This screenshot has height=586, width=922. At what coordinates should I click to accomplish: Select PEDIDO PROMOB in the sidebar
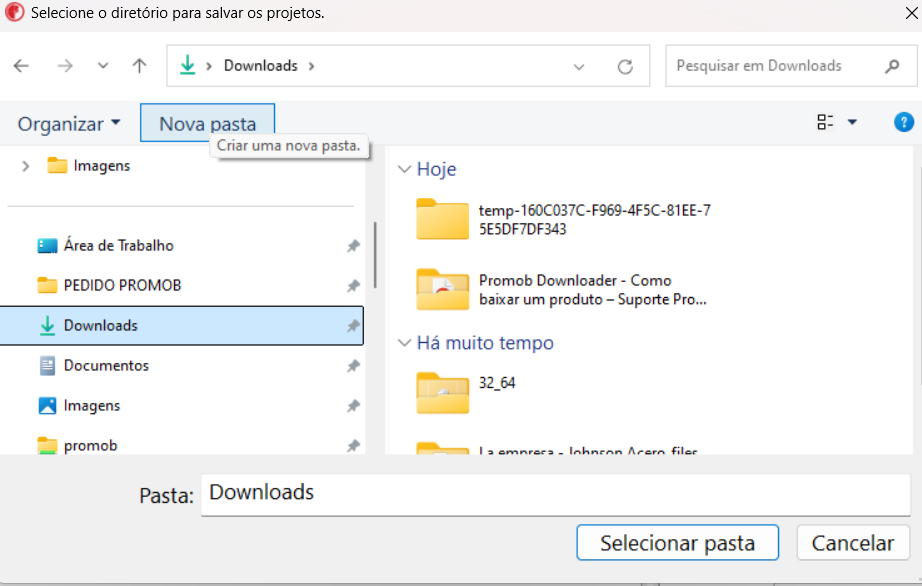122,285
